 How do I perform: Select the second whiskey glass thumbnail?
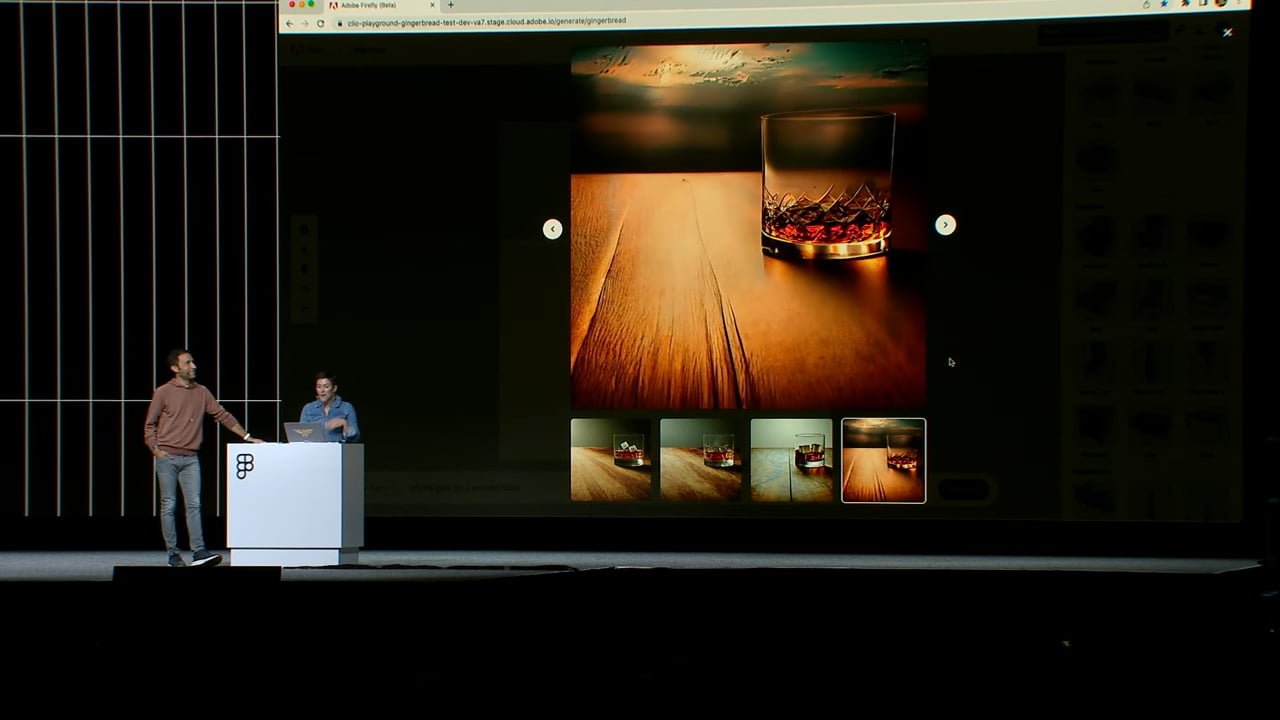[700, 460]
